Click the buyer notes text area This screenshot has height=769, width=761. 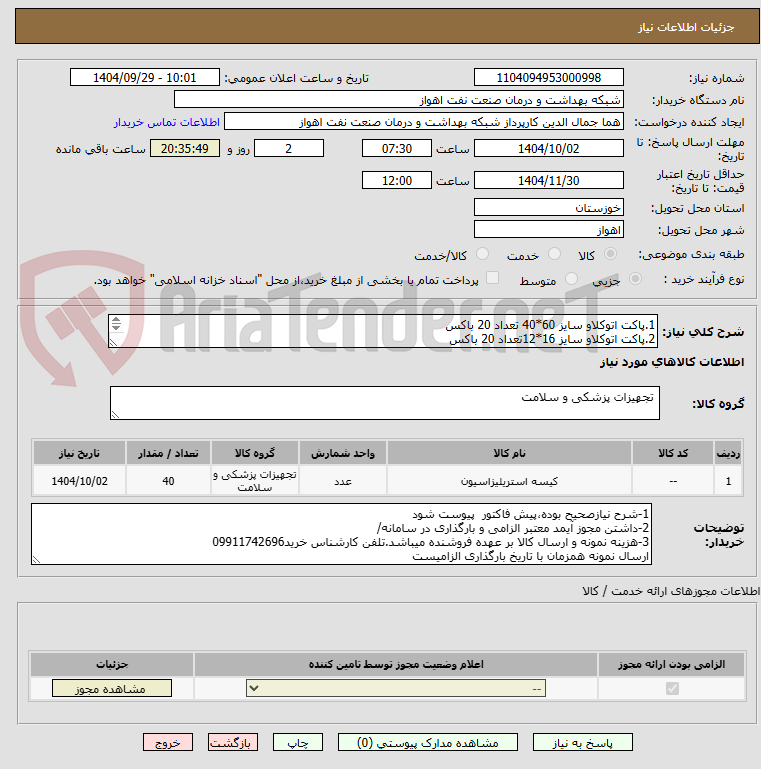coord(341,534)
